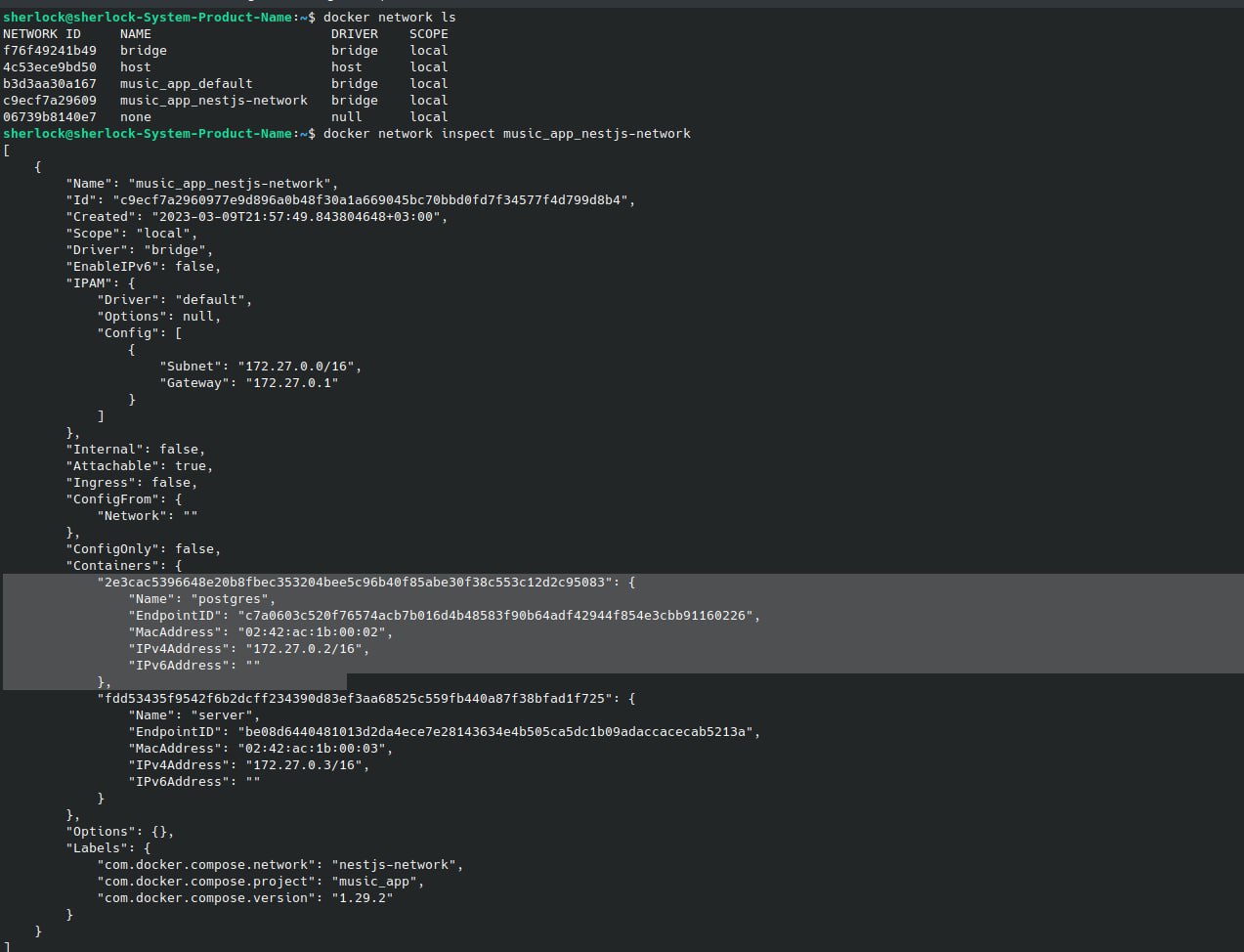Click the com.docker.compose.project label line

pos(260,881)
